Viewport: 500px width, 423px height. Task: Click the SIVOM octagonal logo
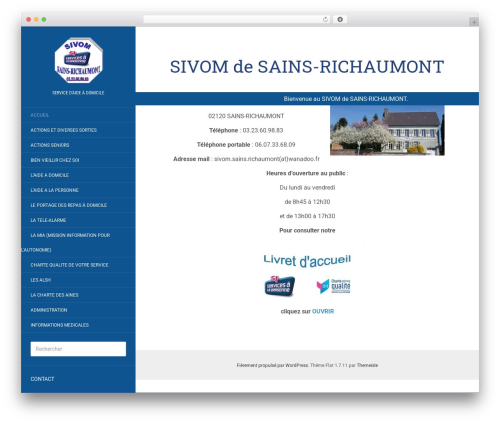click(79, 60)
